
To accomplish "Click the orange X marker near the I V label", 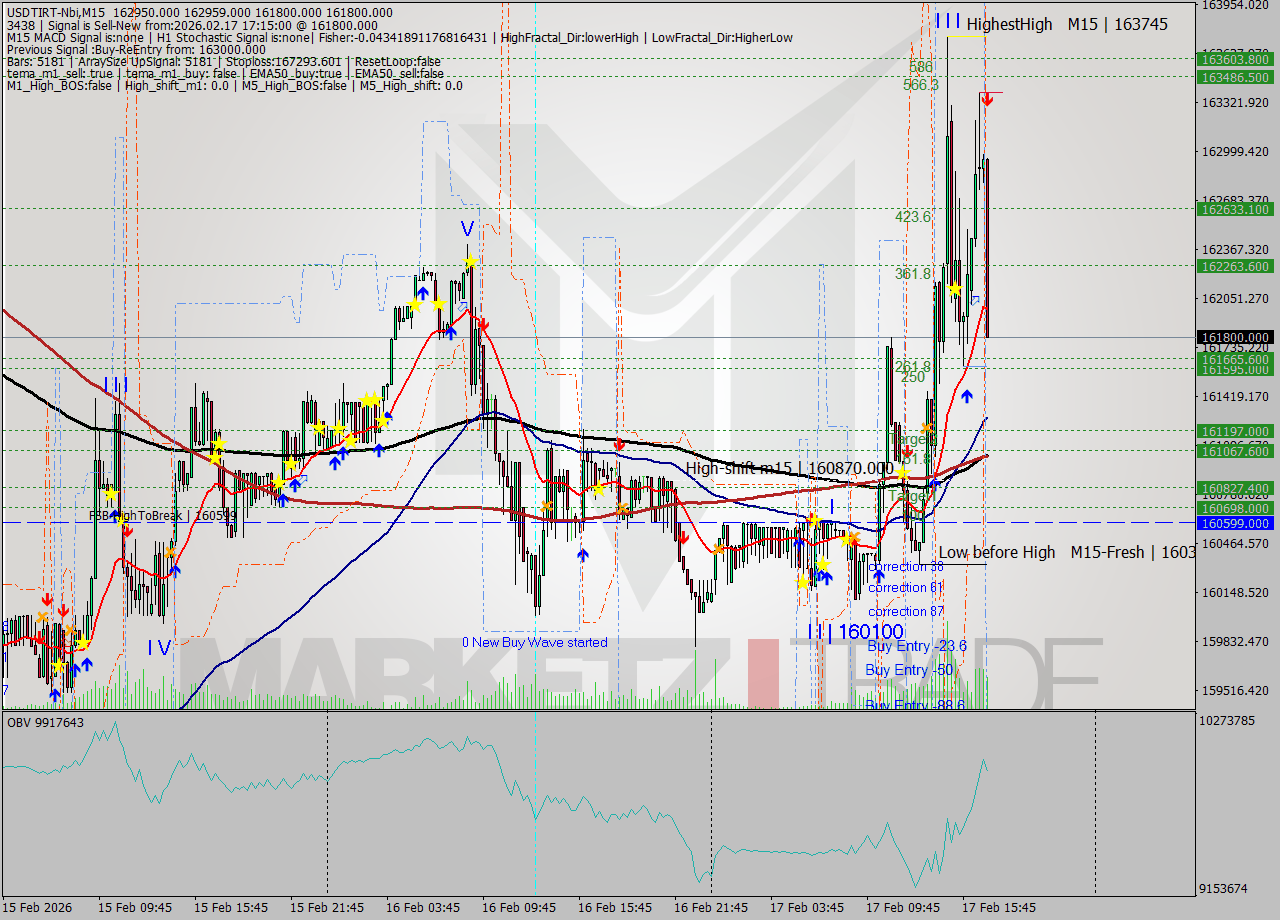I will pos(69,630).
